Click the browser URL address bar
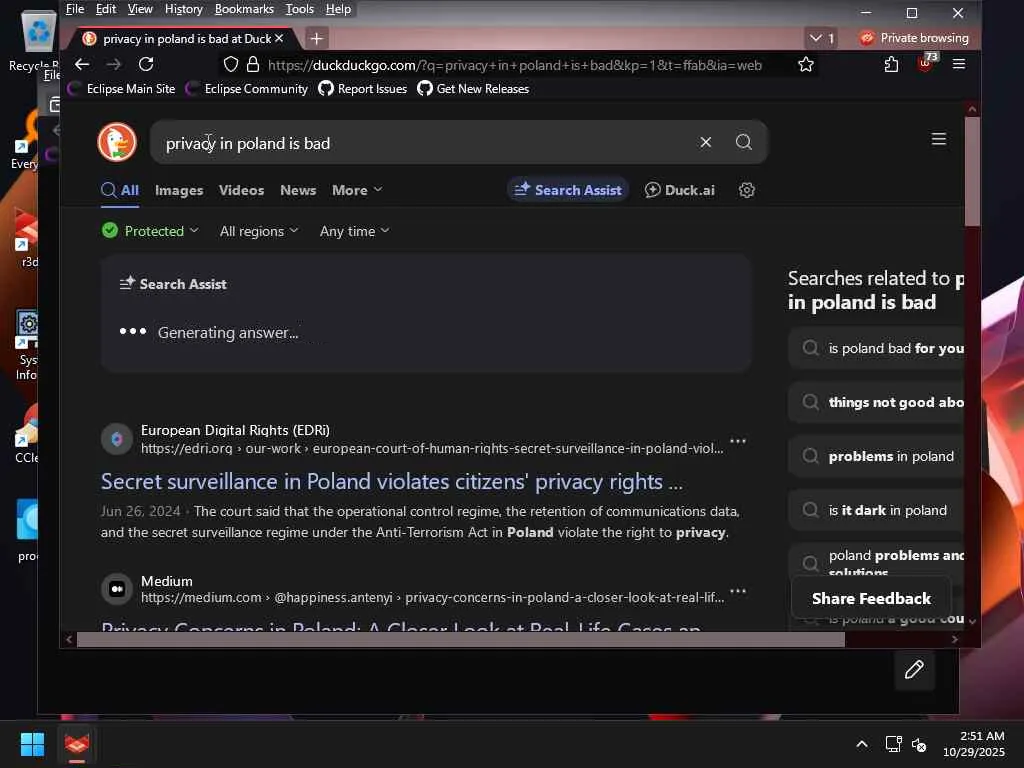Screen dimensions: 1024x768 tap(515, 65)
